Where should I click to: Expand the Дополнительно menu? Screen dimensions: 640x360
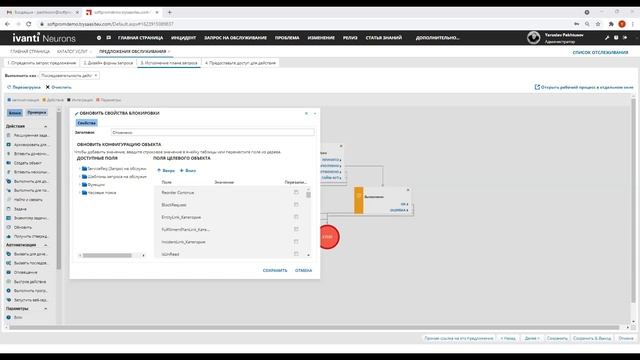pos(438,38)
